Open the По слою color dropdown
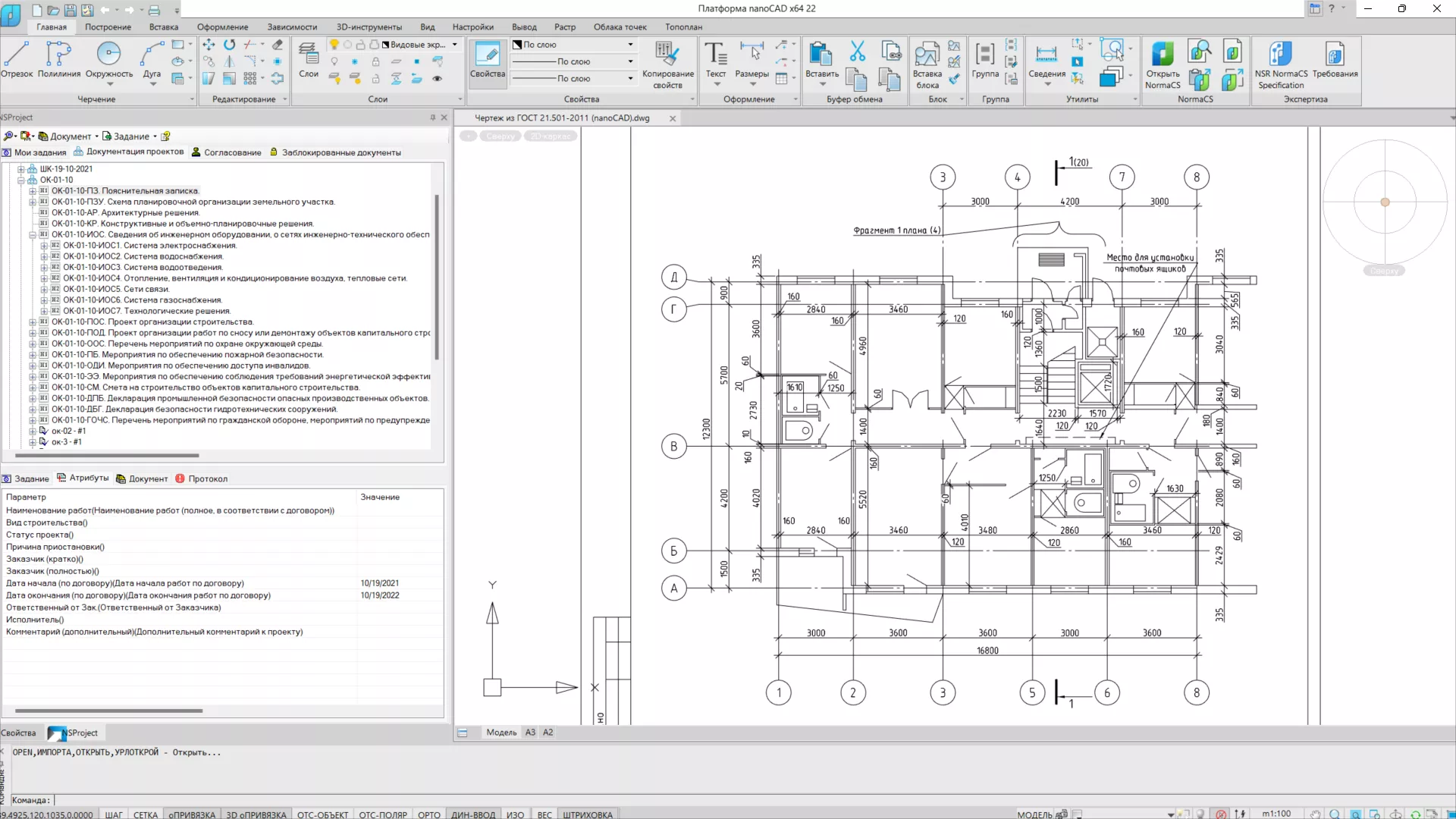The height and width of the screenshot is (819, 1456). [630, 45]
